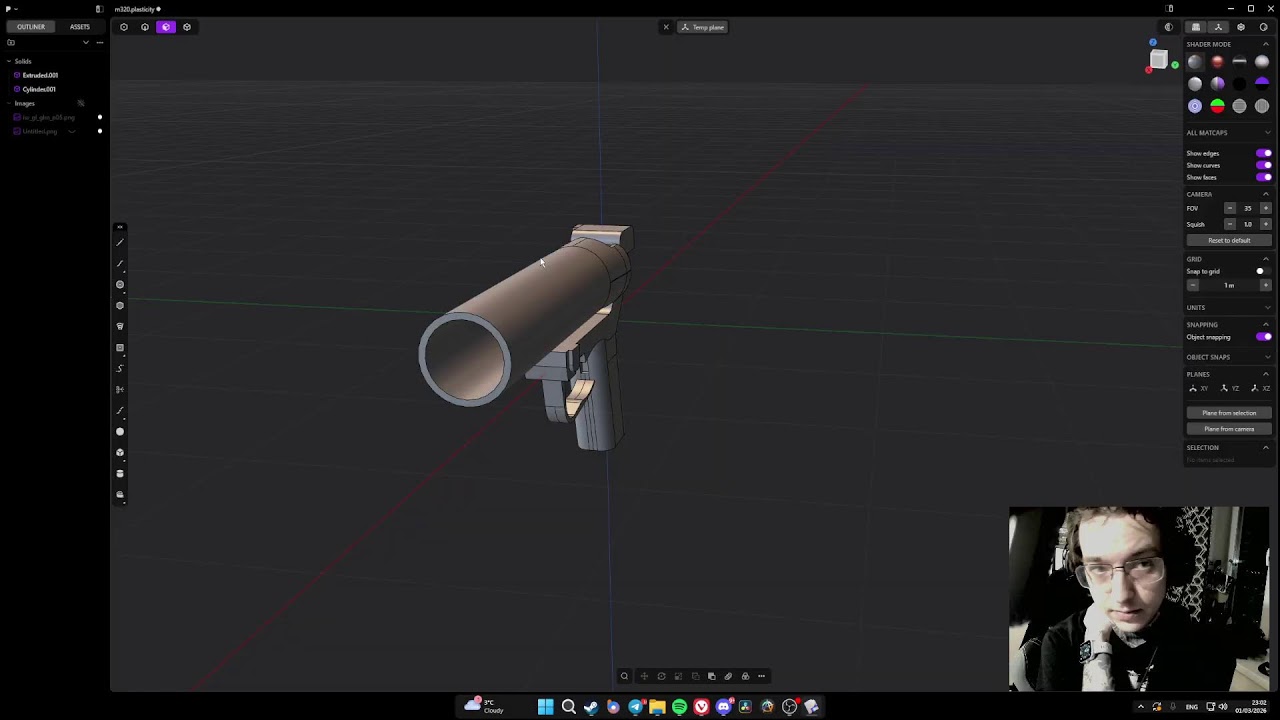Select the Line tool in left toolbar

coord(120,243)
